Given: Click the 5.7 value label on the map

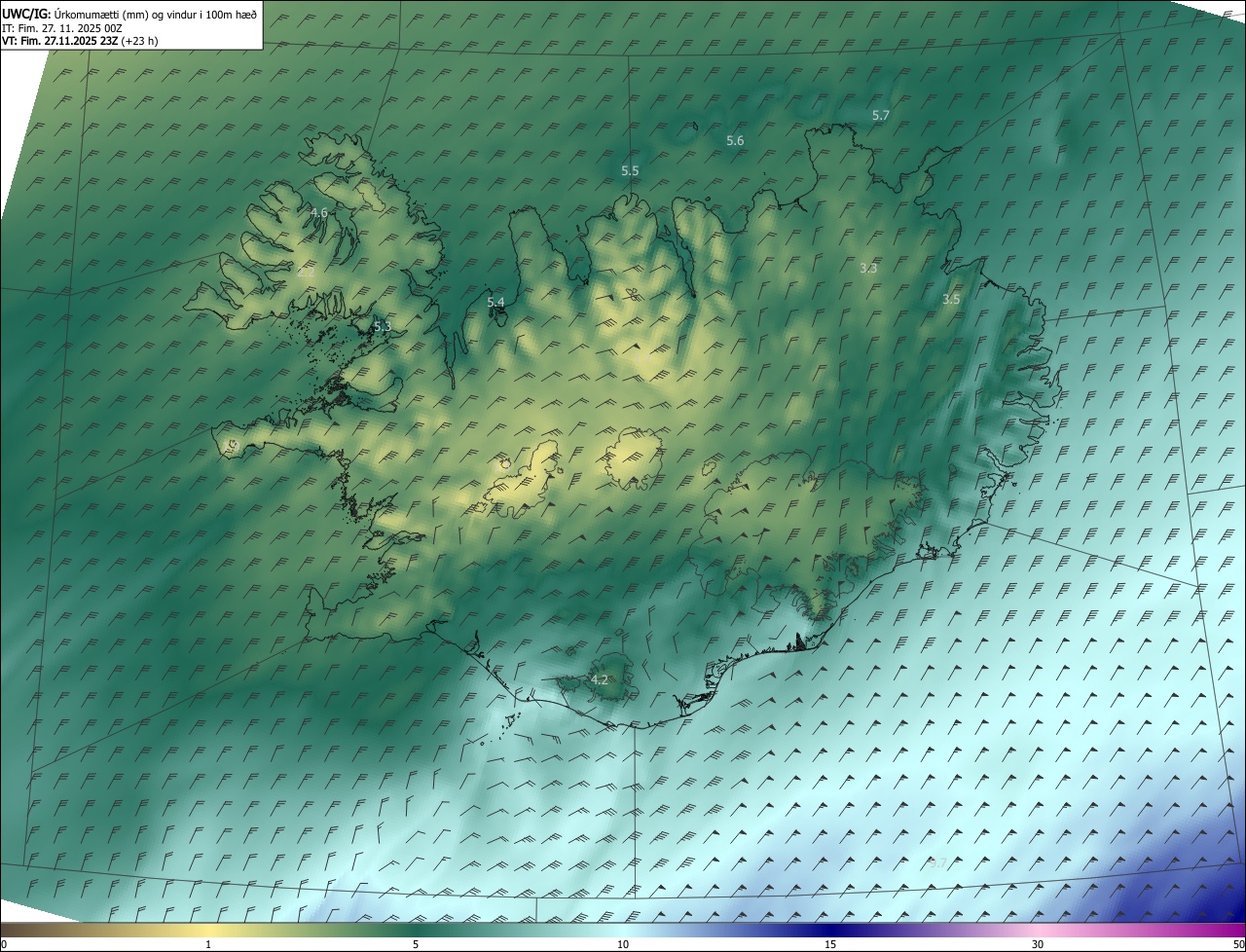Looking at the screenshot, I should (x=881, y=115).
